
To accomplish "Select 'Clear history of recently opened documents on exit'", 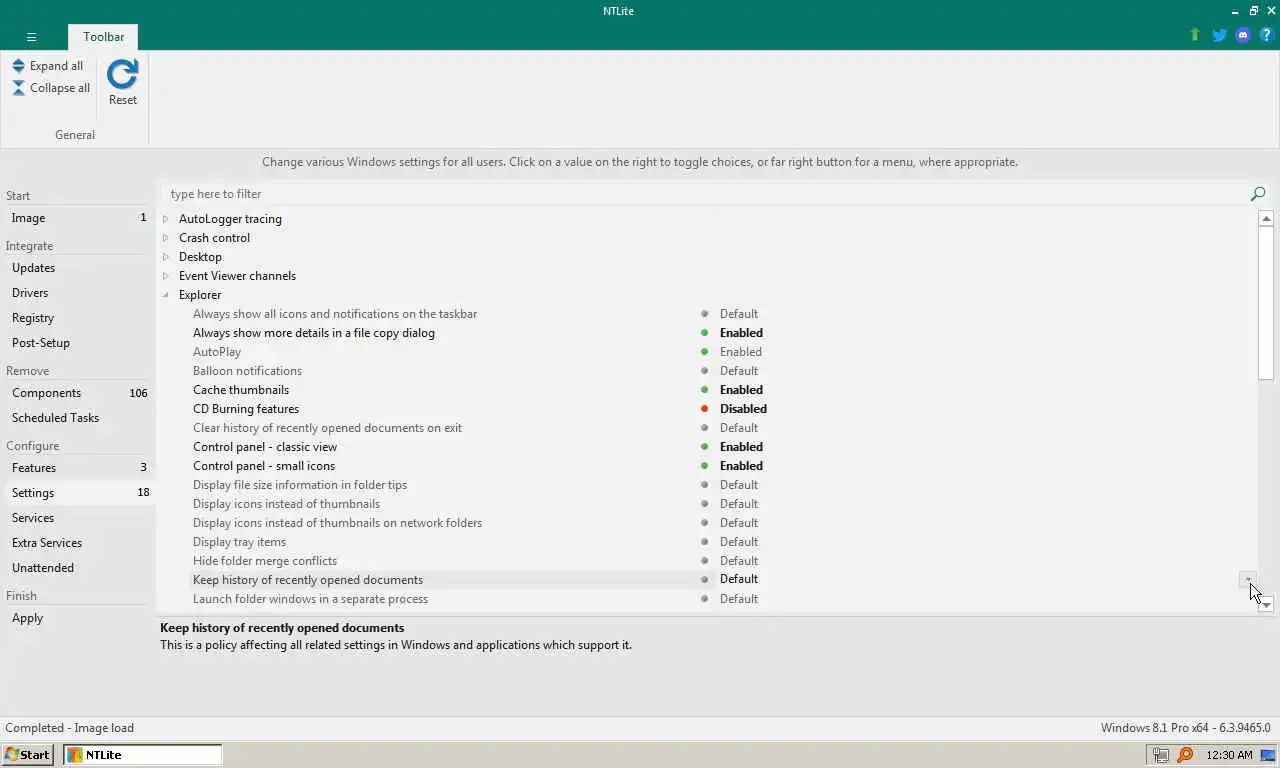I will 327,428.
